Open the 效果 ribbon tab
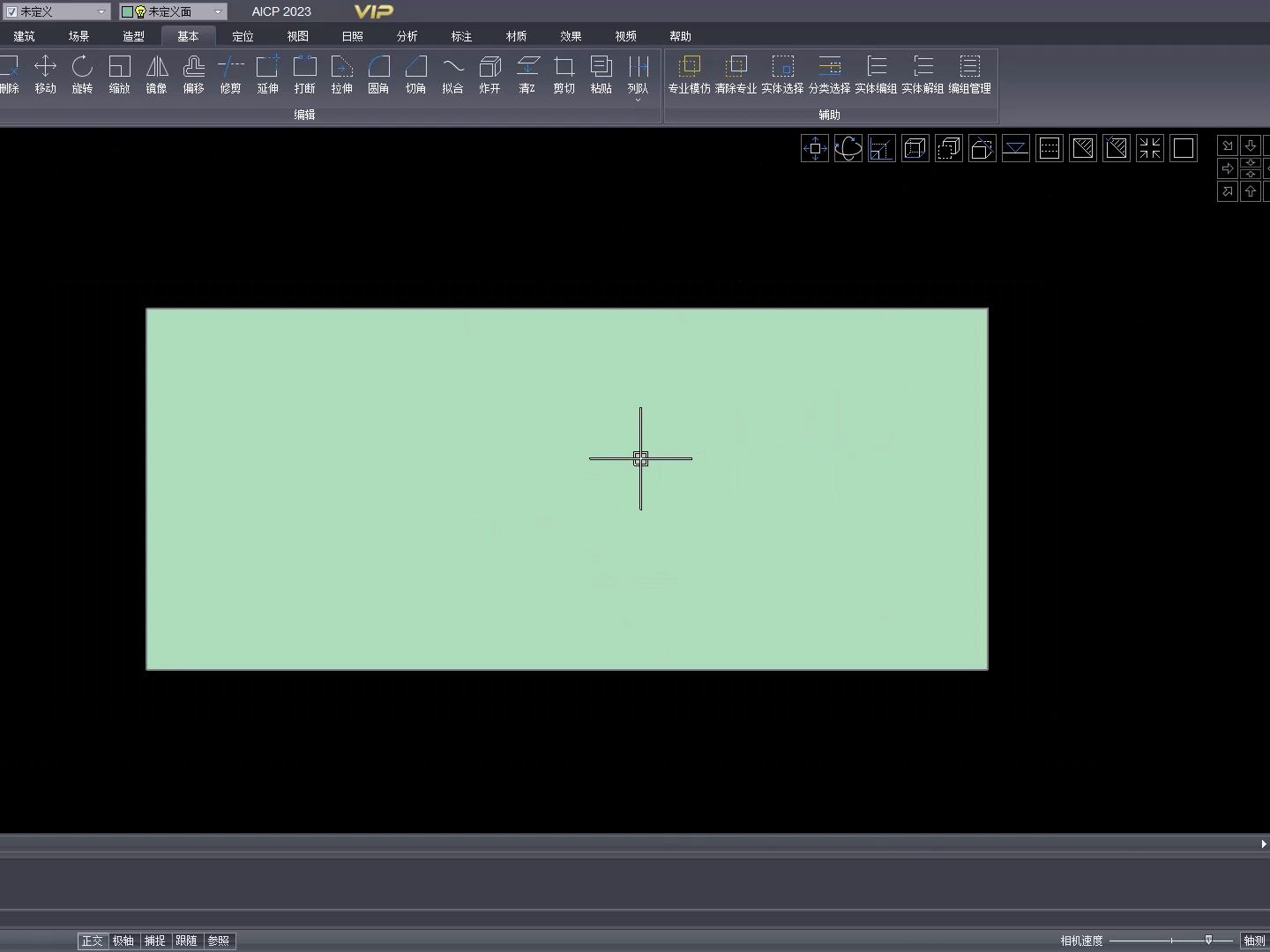The image size is (1270, 952). click(571, 36)
